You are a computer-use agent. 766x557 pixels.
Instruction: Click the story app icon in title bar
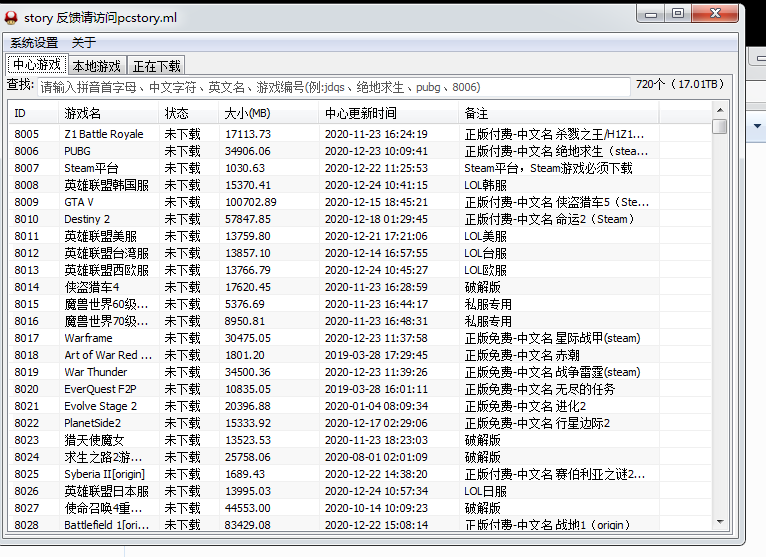[x=11, y=18]
